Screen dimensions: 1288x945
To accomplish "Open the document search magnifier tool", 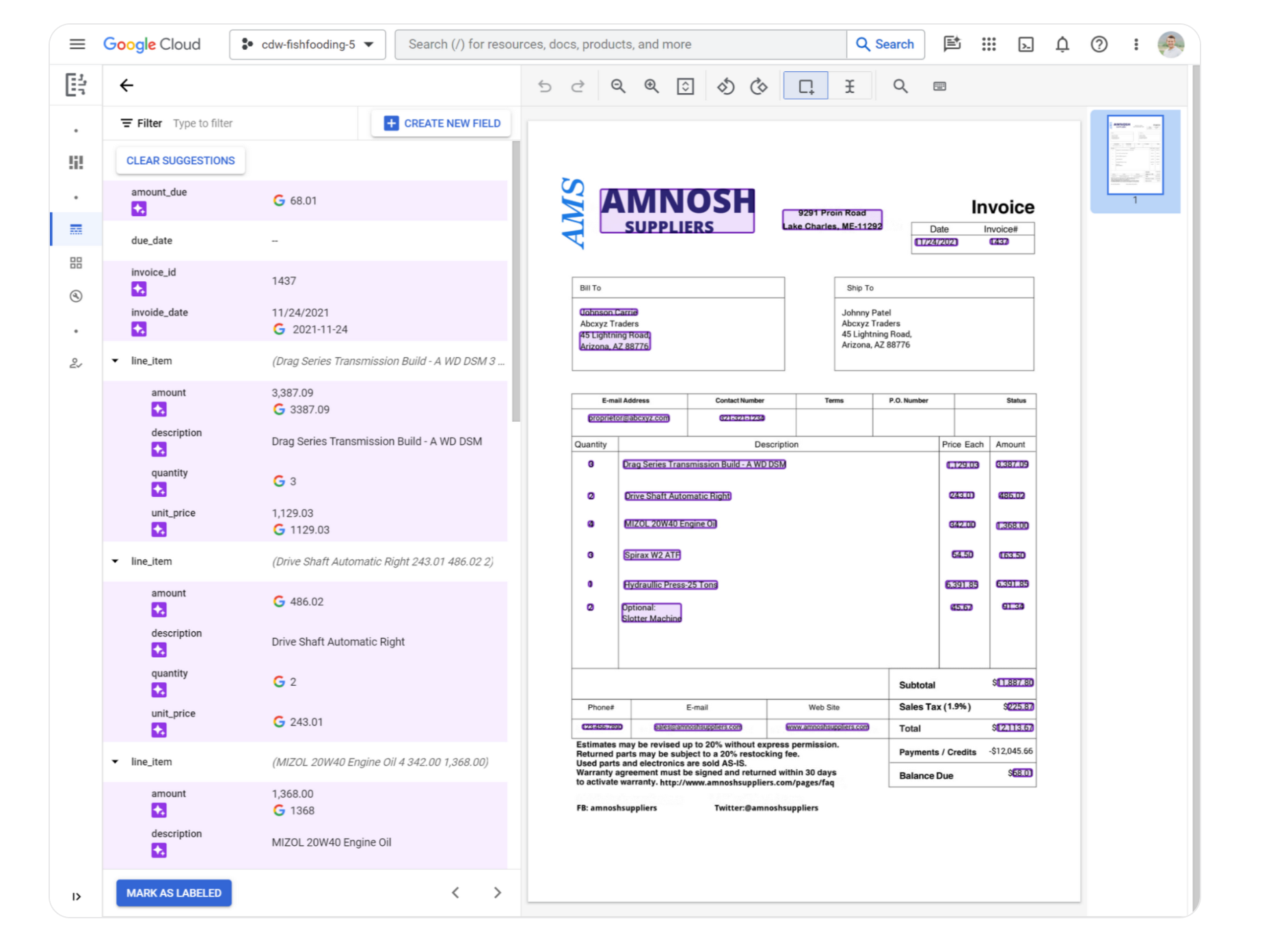I will [900, 86].
